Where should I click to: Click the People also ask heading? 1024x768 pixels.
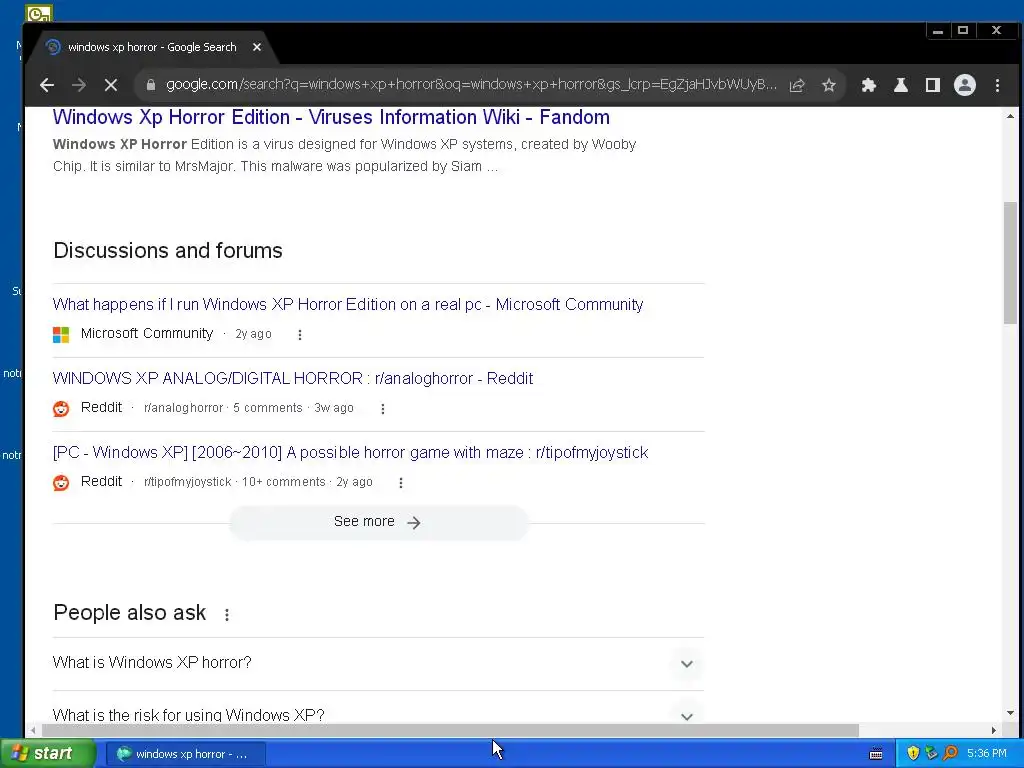(129, 613)
